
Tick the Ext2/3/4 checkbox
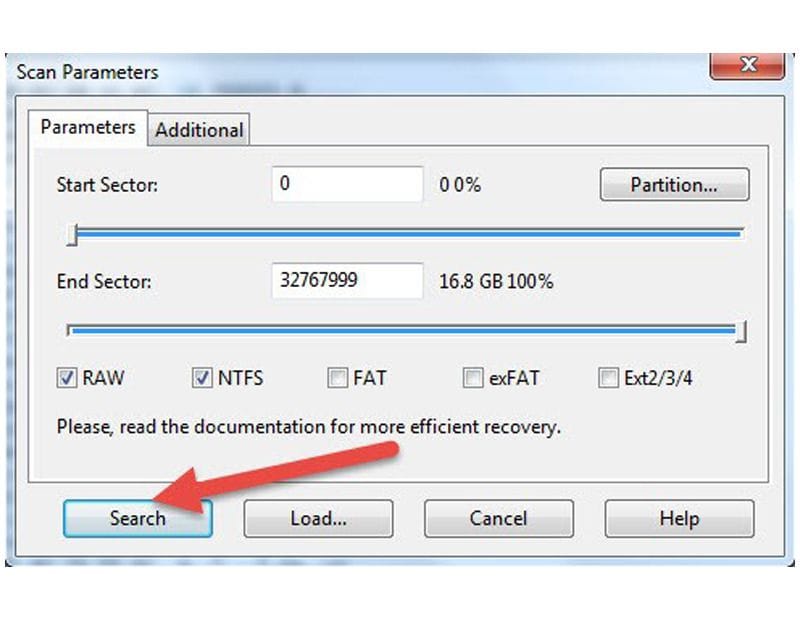pyautogui.click(x=607, y=378)
